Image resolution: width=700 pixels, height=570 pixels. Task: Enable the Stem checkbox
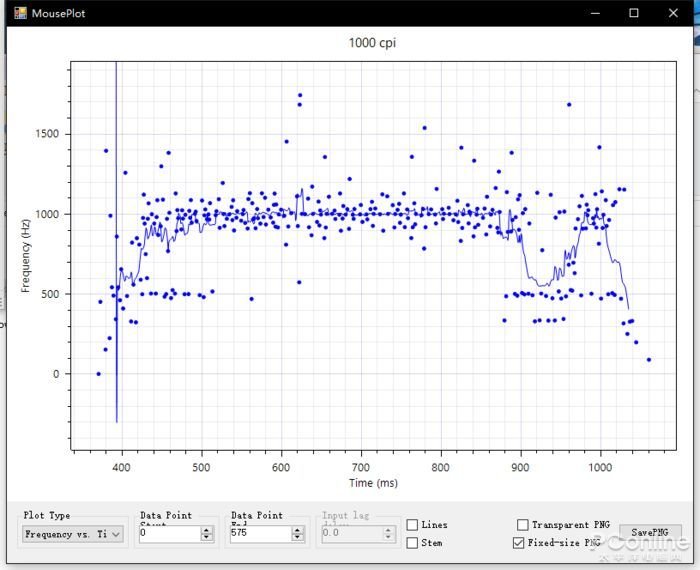(412, 543)
